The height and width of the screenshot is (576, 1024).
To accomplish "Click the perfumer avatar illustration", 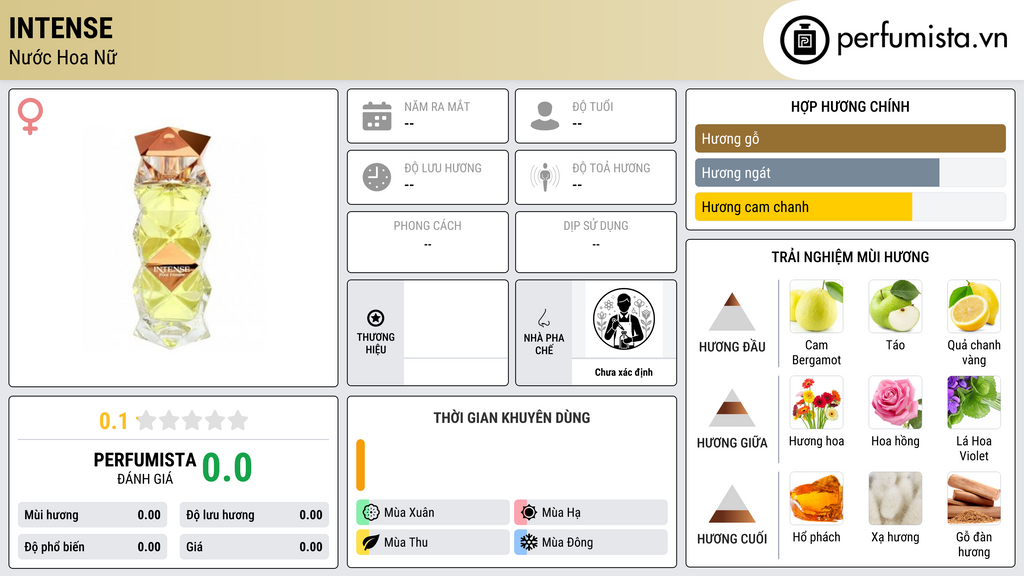I will pyautogui.click(x=624, y=319).
